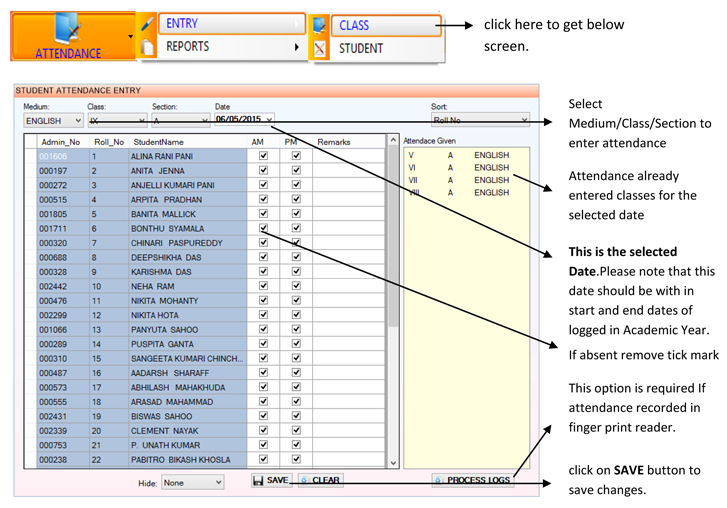The width and height of the screenshot is (727, 508).
Task: Click the icon beside CLASS submenu item
Action: tap(319, 25)
